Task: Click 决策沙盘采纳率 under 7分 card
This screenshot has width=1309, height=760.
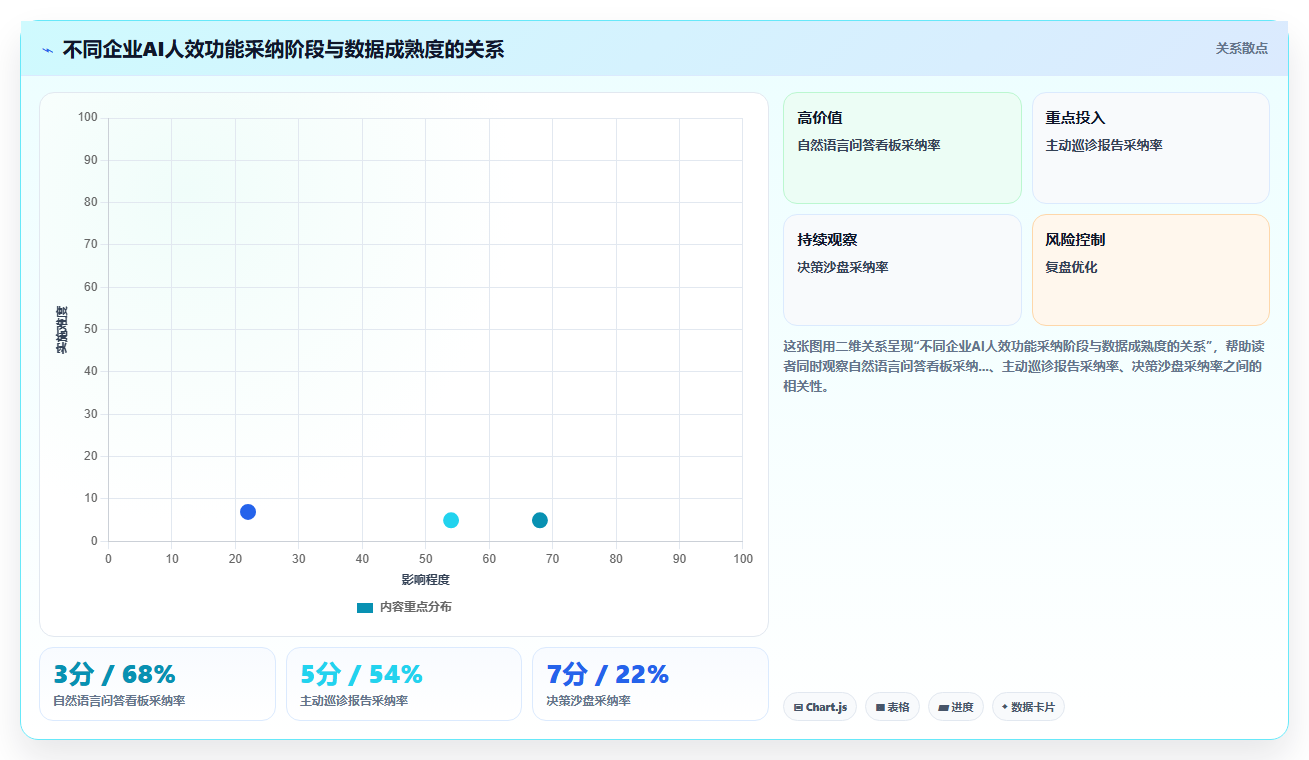Action: click(x=588, y=701)
